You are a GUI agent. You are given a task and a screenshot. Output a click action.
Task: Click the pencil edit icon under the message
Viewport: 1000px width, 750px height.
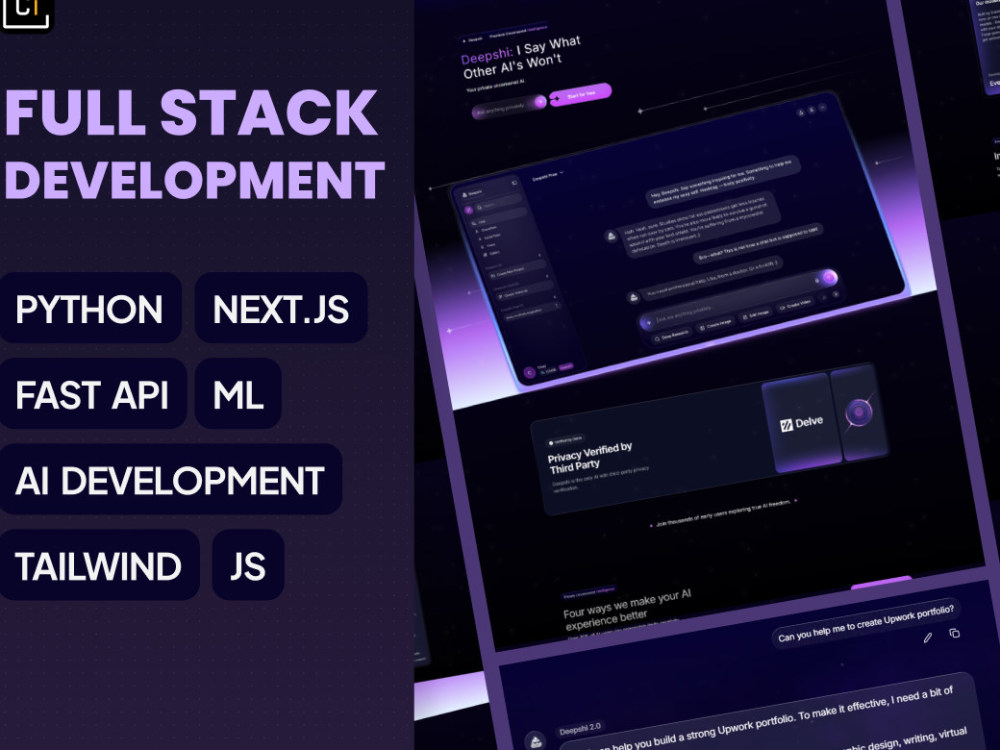928,637
